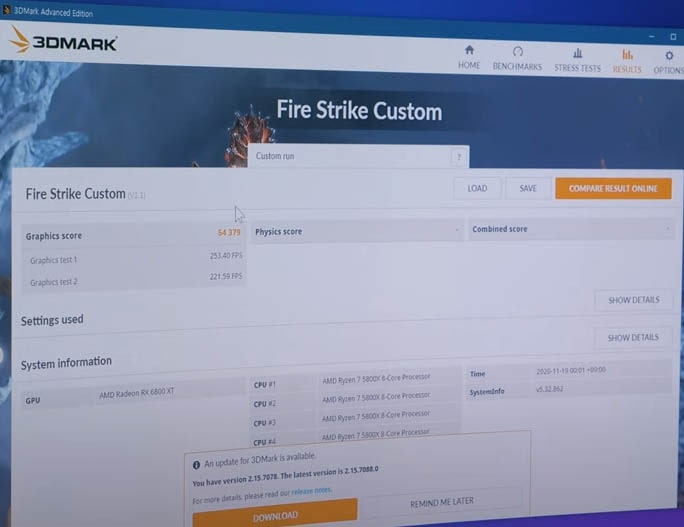Screen dimensions: 684x527
Task: Go to the Home tab
Action: (x=469, y=58)
